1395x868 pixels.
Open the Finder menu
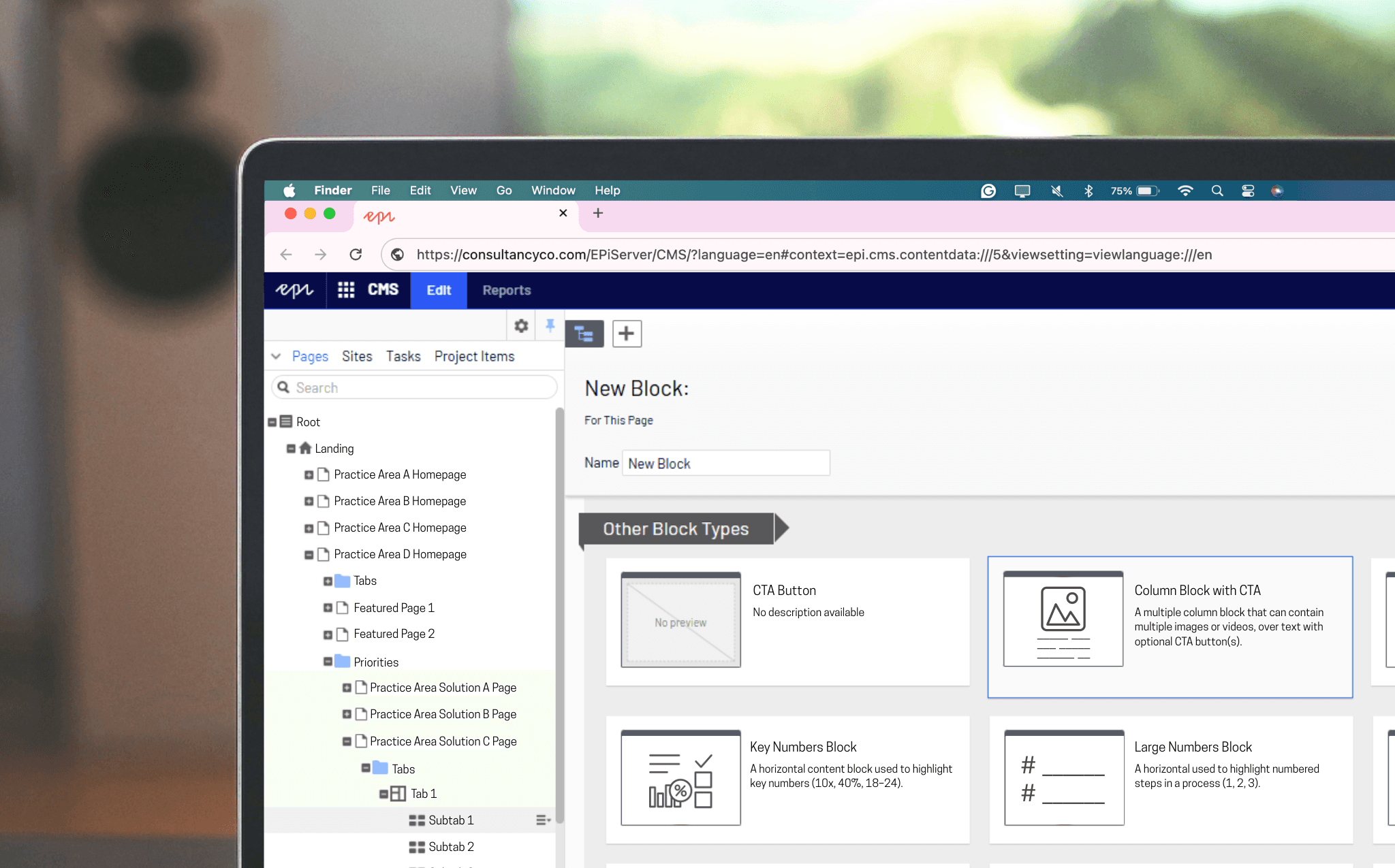pos(333,191)
